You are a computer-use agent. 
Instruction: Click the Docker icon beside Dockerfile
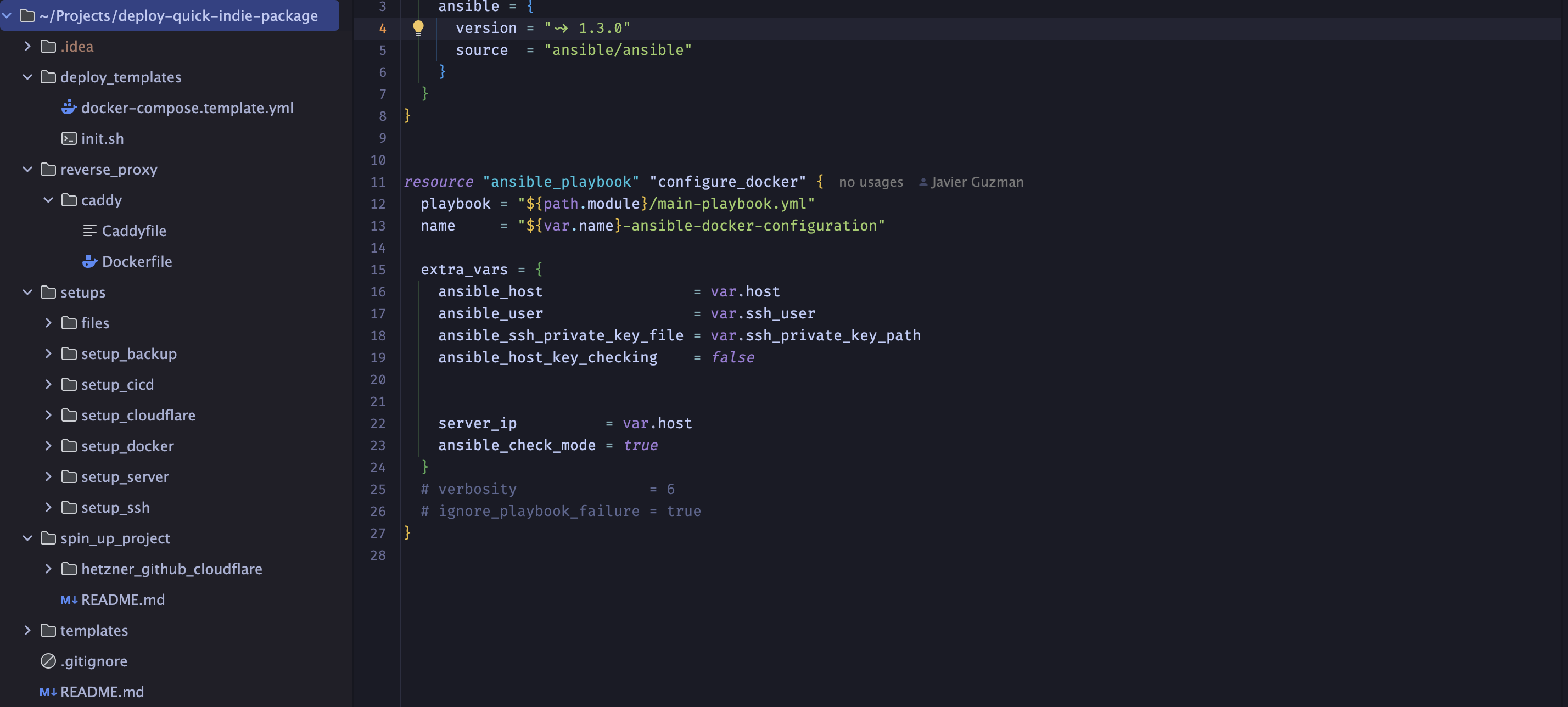pos(89,261)
